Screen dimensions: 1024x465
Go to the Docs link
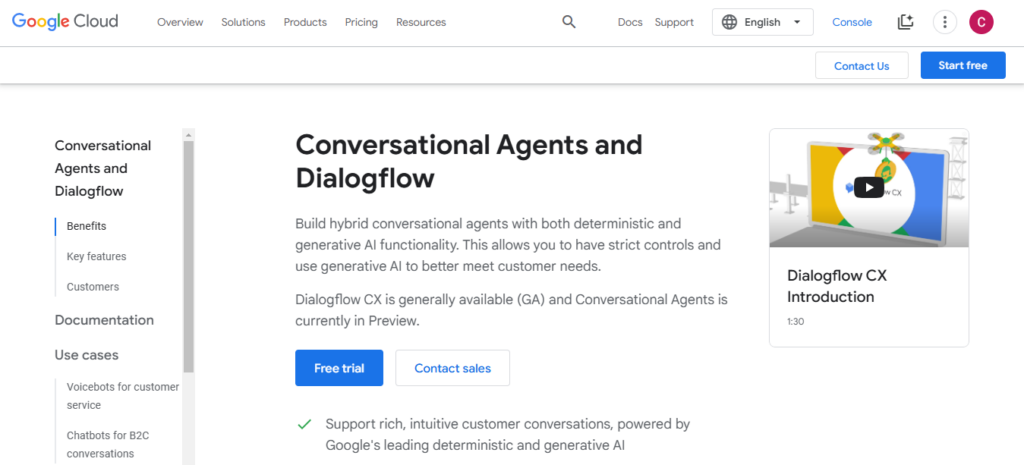point(630,22)
